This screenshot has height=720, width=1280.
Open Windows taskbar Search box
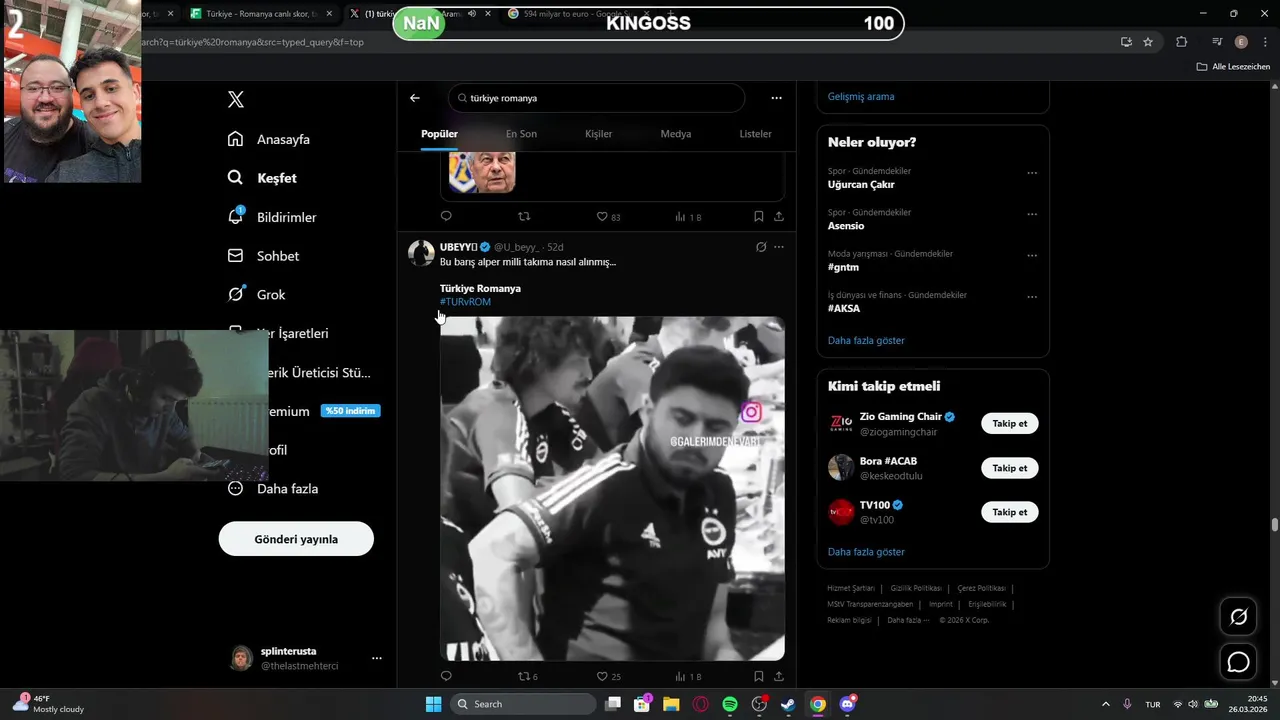pyautogui.click(x=525, y=704)
